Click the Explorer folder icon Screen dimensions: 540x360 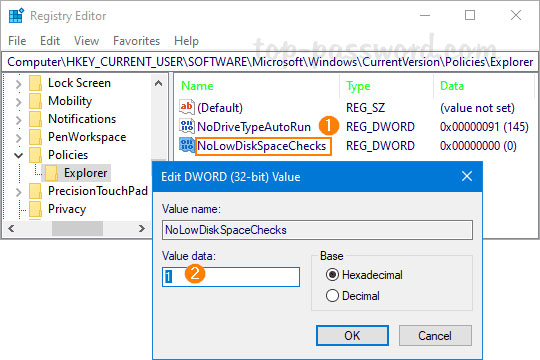(x=52, y=173)
